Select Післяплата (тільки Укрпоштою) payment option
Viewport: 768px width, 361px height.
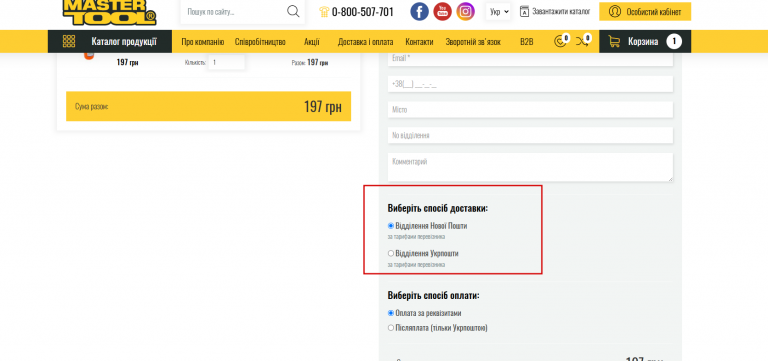[x=391, y=328]
